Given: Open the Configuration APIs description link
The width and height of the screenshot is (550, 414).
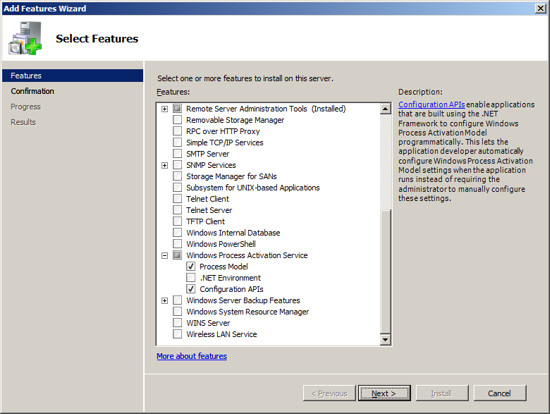Looking at the screenshot, I should click(431, 105).
